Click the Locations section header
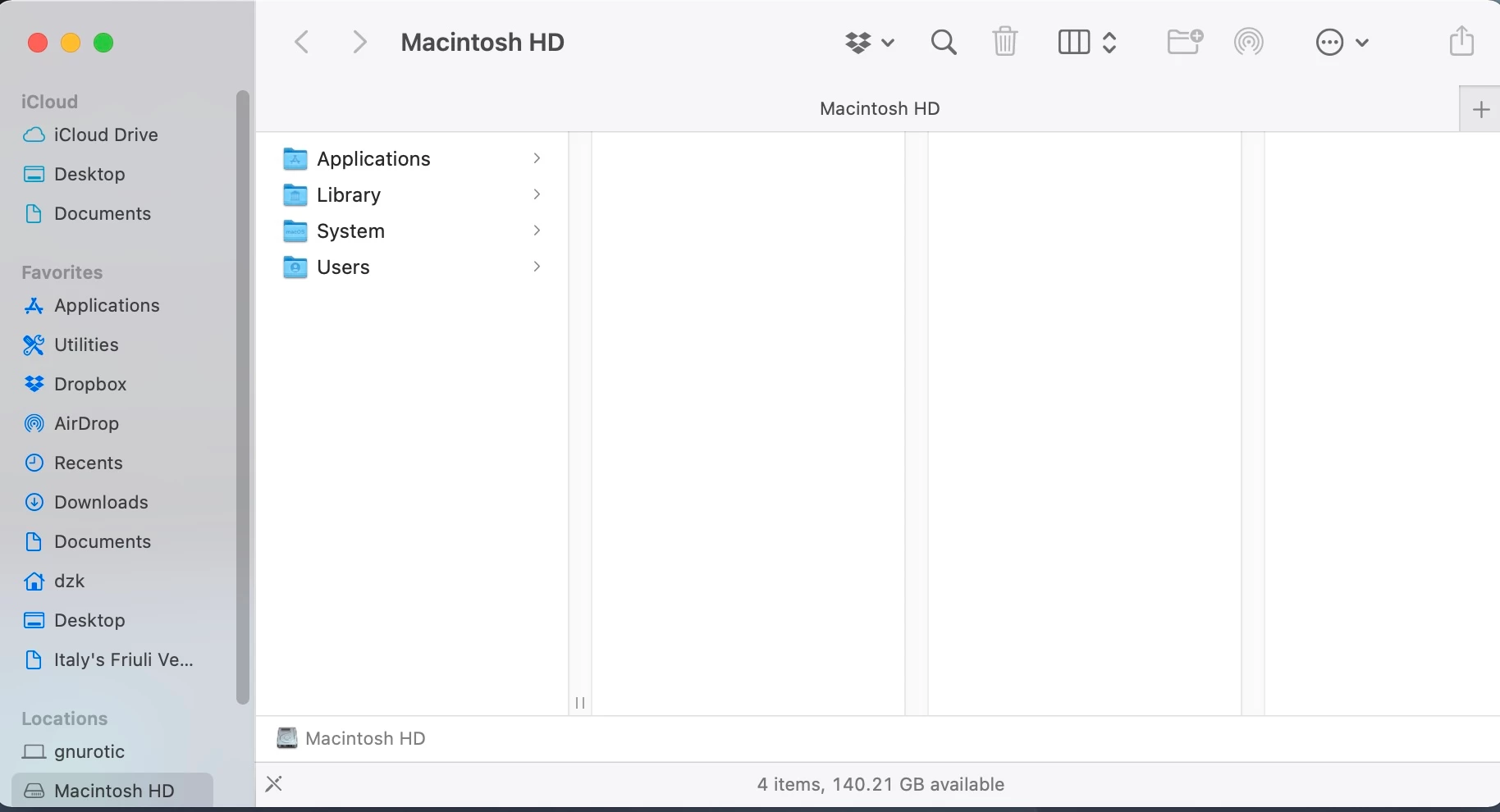The image size is (1500, 812). coord(65,718)
